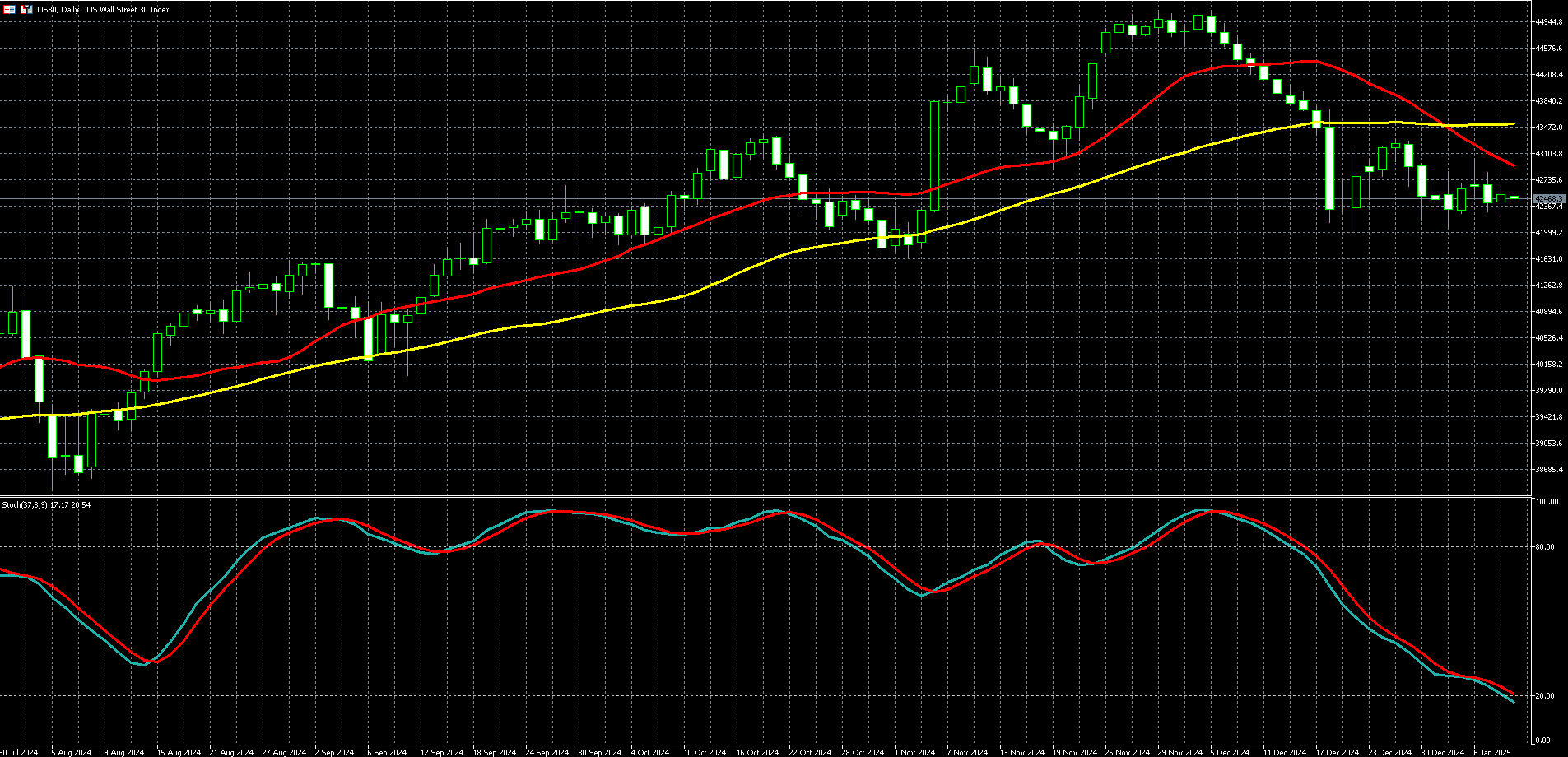
Task: Select the 17 Dec 2024 date label
Action: click(1337, 752)
